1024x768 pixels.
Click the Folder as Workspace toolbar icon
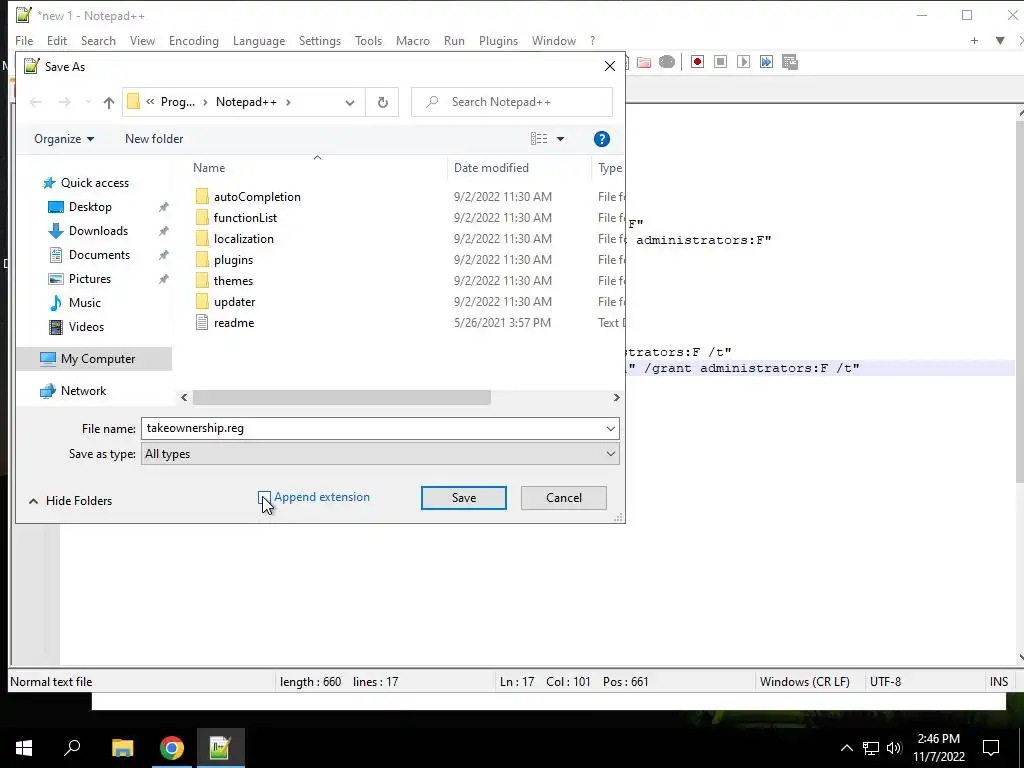pyautogui.click(x=644, y=62)
